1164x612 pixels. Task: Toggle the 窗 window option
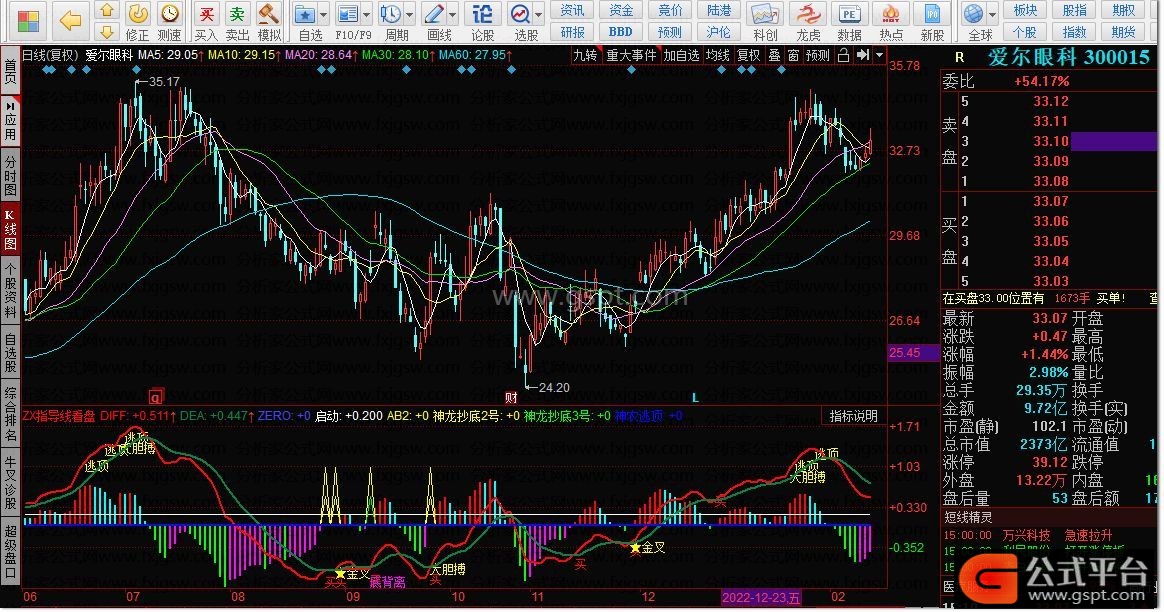coord(794,55)
